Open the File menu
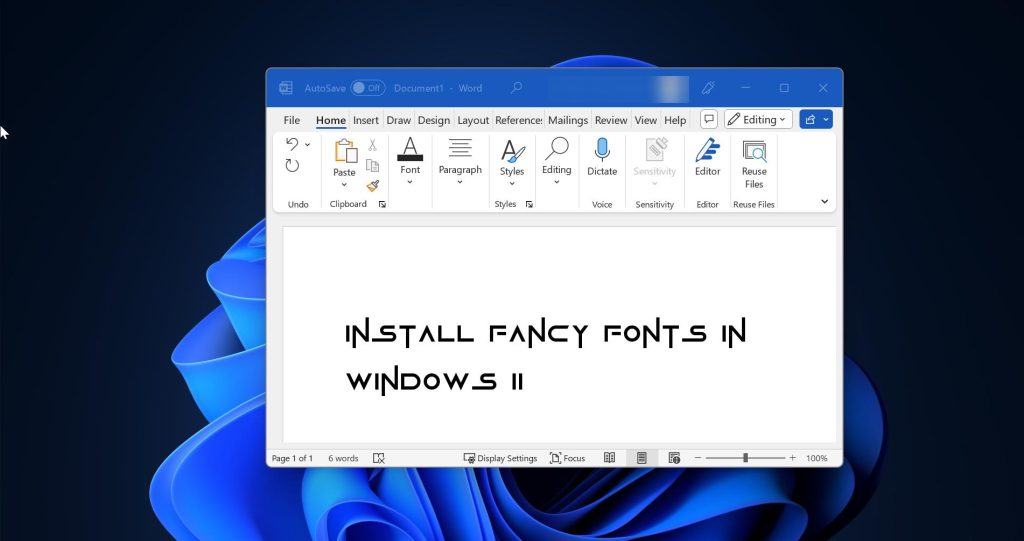The height and width of the screenshot is (541, 1024). tap(292, 120)
